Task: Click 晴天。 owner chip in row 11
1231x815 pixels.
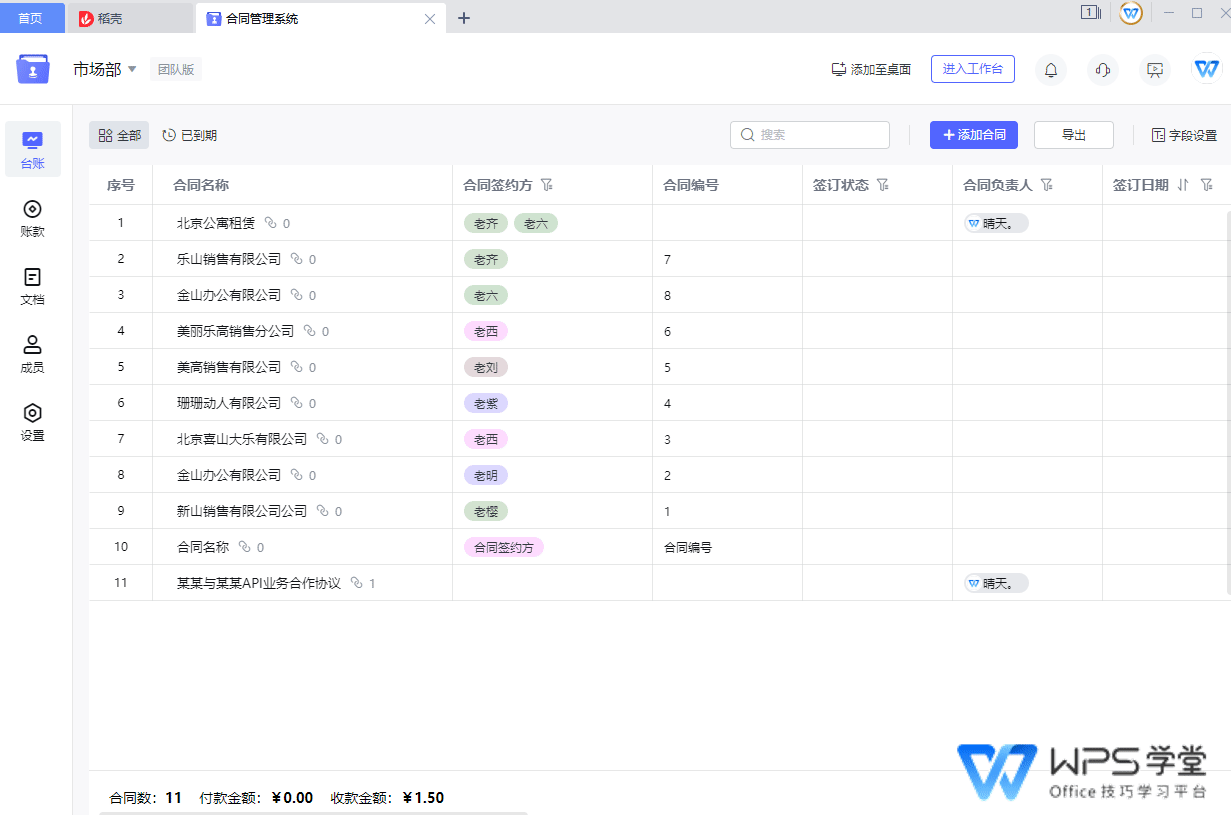Action: coord(996,583)
